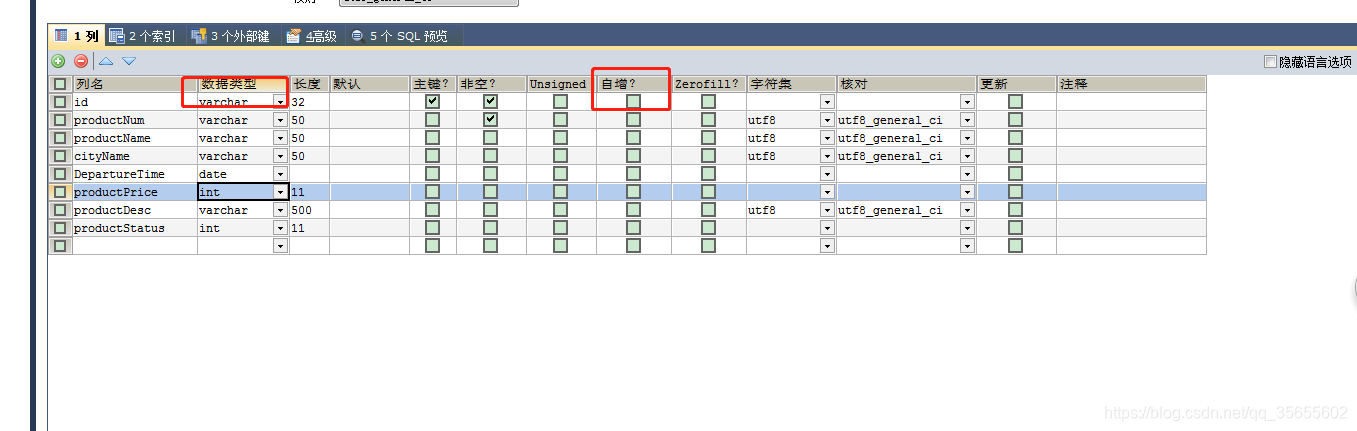Image resolution: width=1357 pixels, height=431 pixels.
Task: Uncheck the 主键 checkbox for id
Action: pos(432,102)
